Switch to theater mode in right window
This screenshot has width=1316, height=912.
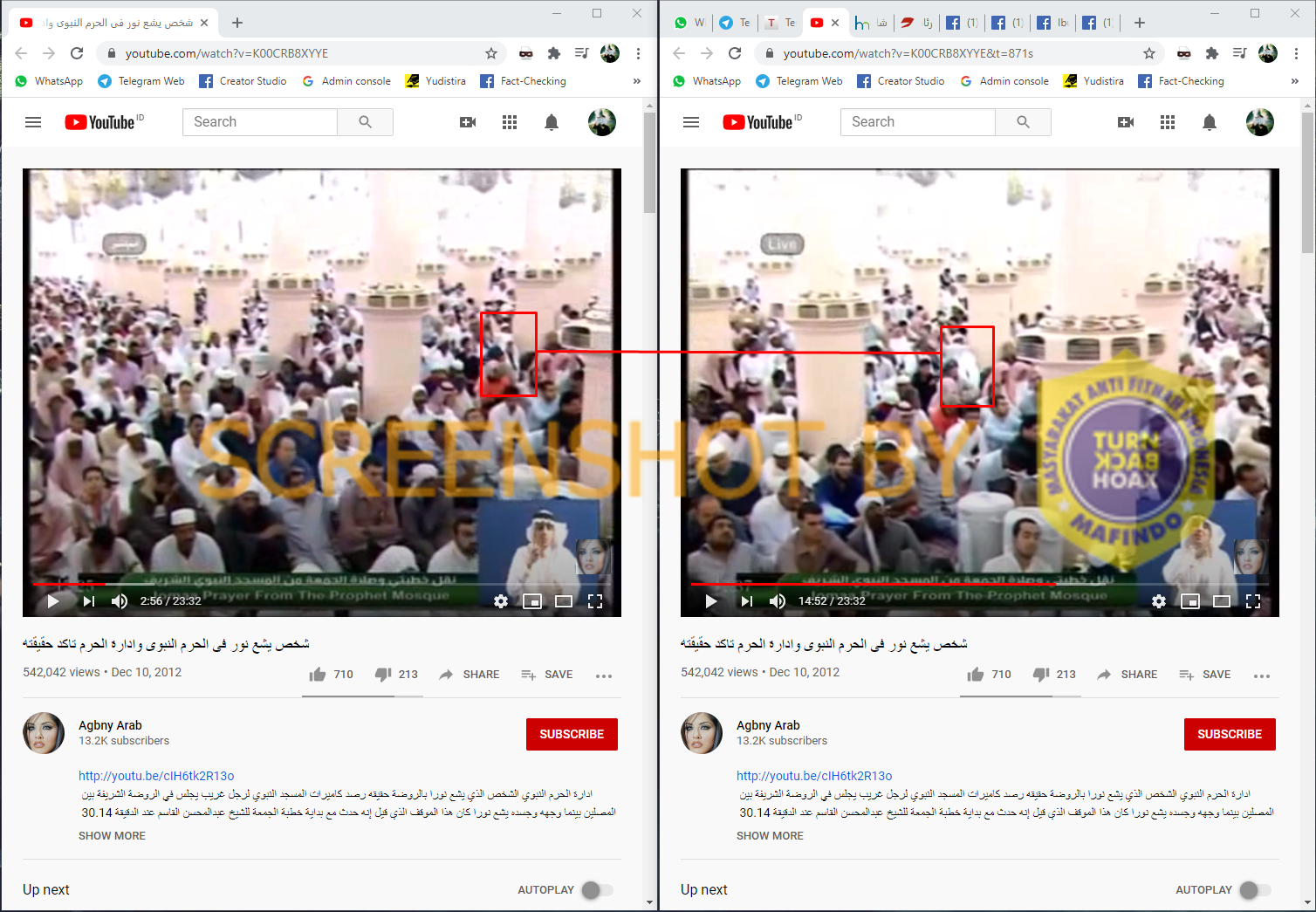coord(1222,601)
